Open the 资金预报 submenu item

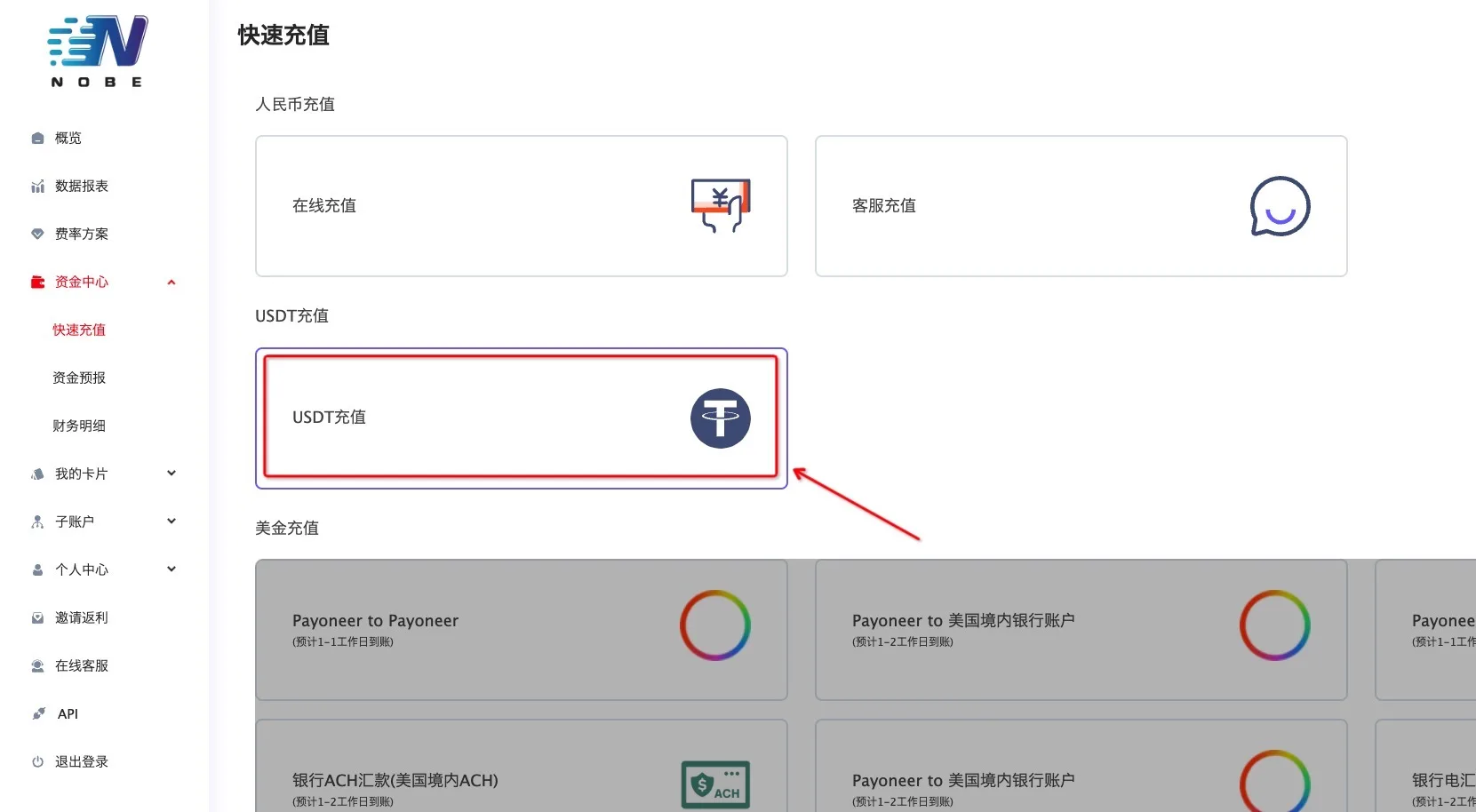[x=79, y=378]
